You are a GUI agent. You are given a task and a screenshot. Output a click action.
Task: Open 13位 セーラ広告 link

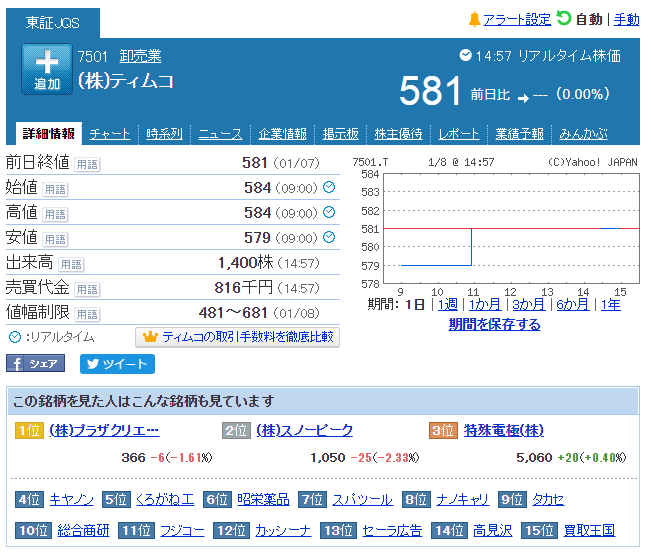[392, 530]
